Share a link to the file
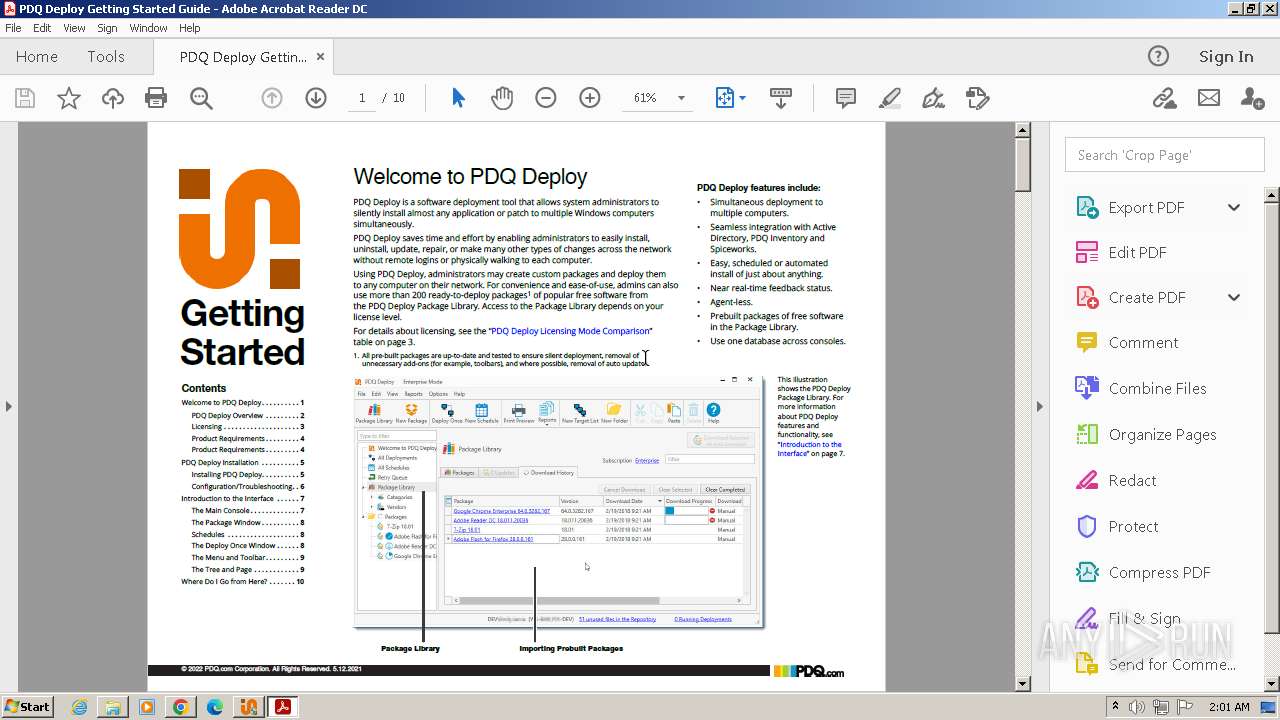The height and width of the screenshot is (720, 1280). click(1164, 98)
